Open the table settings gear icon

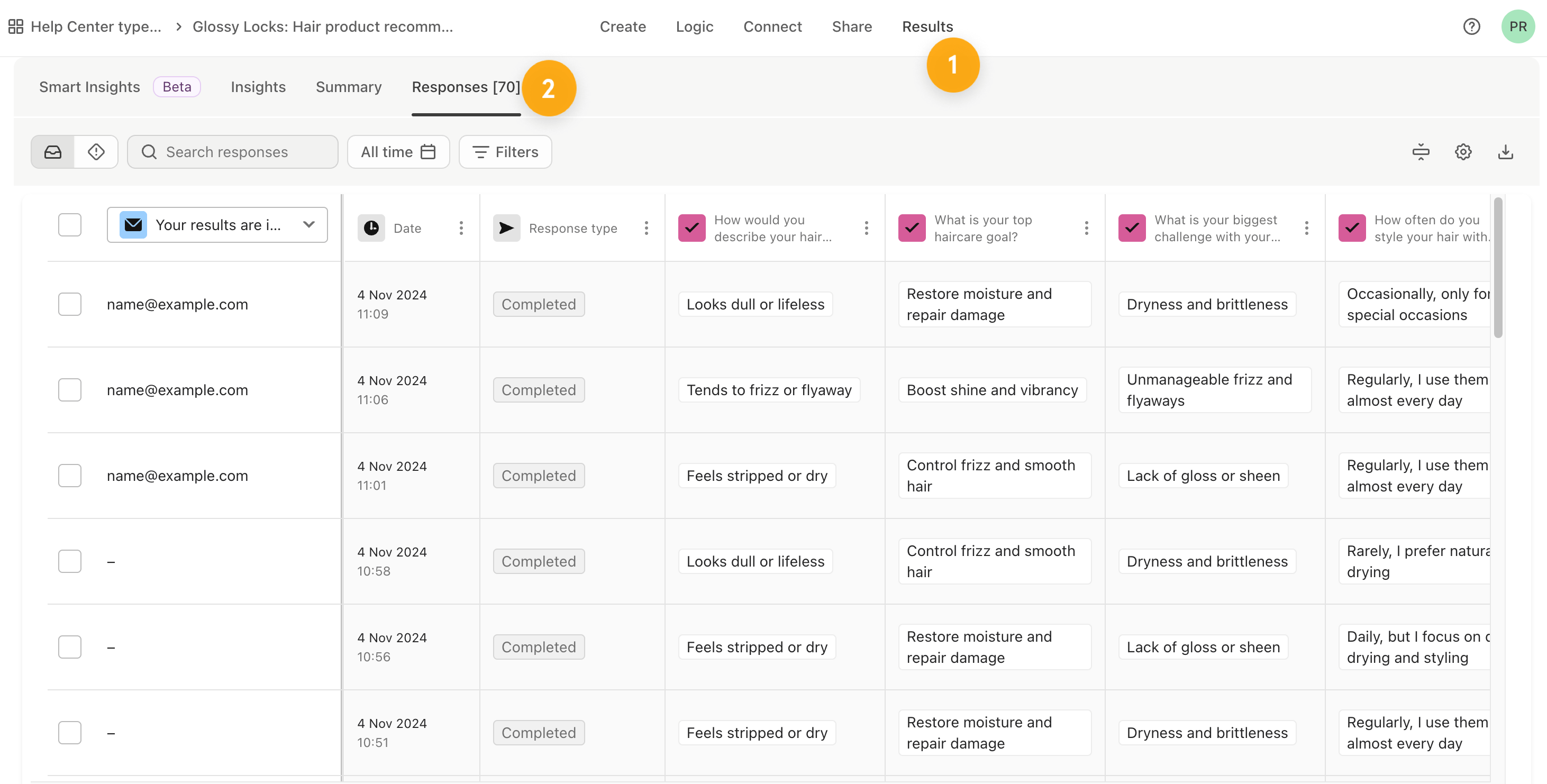(1463, 152)
